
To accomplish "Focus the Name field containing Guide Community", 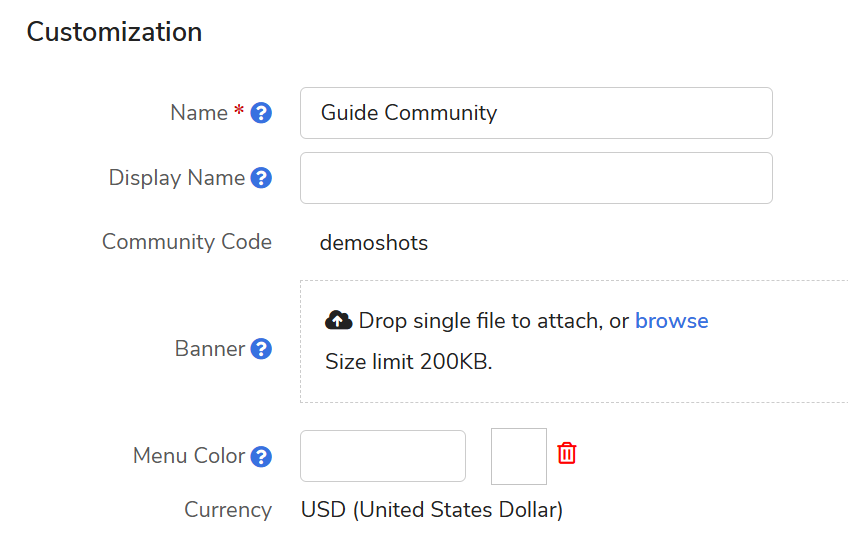I will 536,113.
